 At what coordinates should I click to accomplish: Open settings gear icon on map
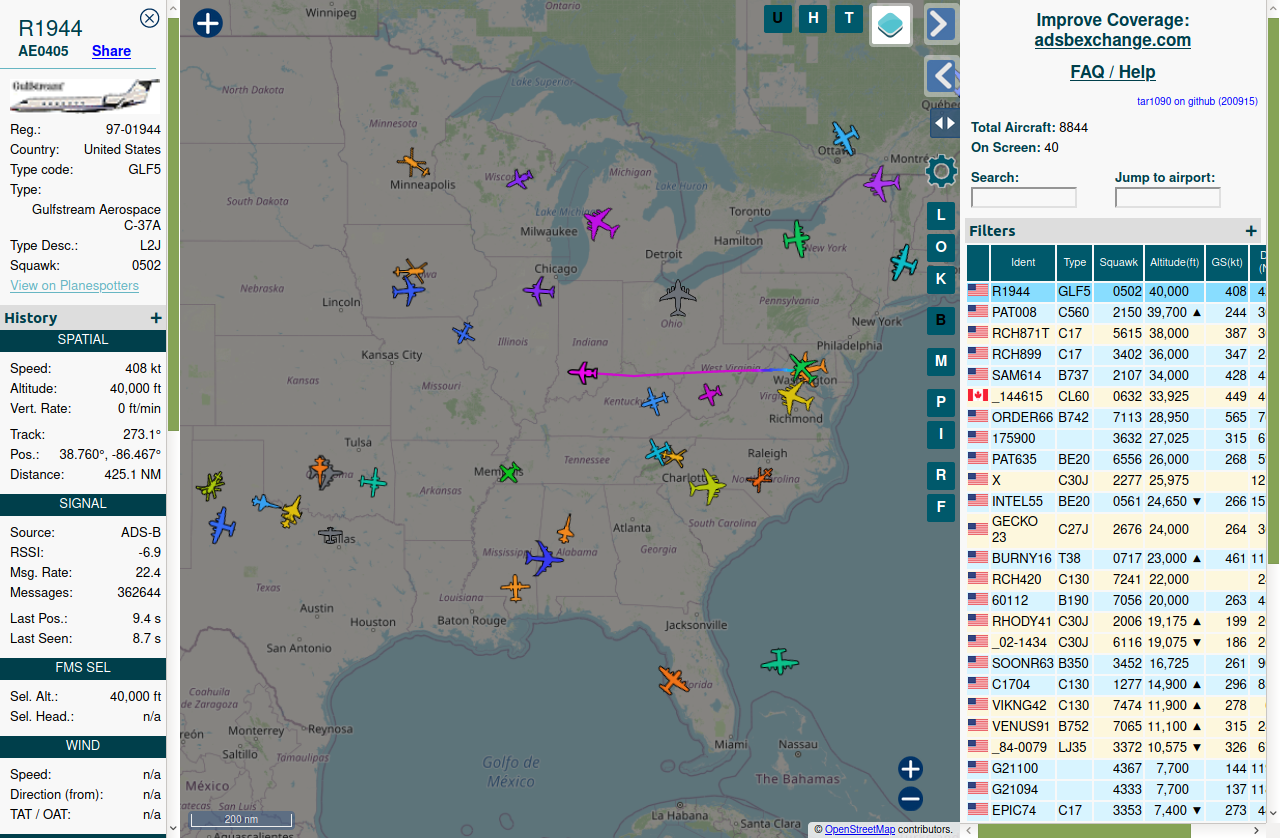(941, 171)
